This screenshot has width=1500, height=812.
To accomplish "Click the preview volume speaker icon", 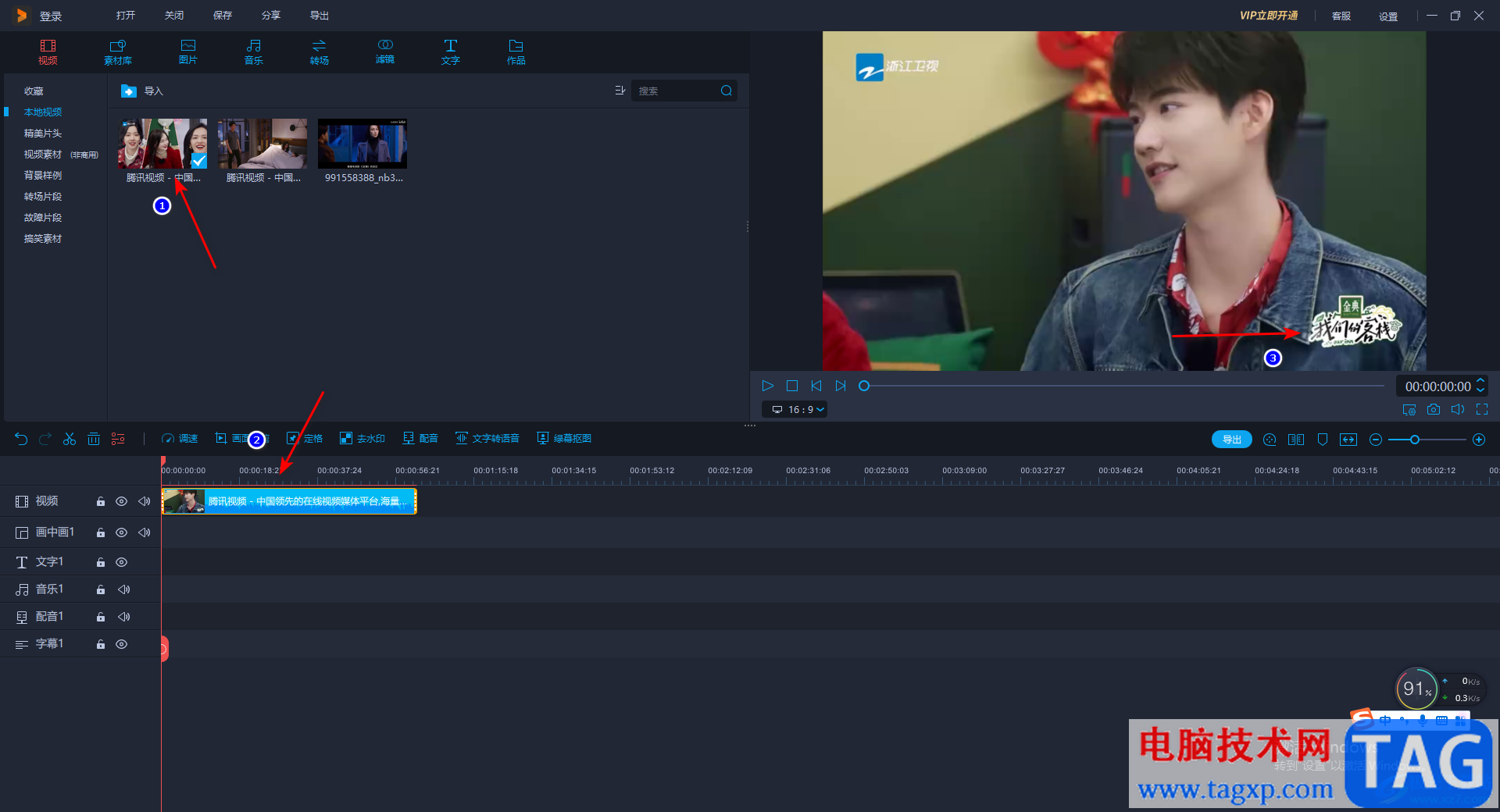I will pyautogui.click(x=1458, y=409).
